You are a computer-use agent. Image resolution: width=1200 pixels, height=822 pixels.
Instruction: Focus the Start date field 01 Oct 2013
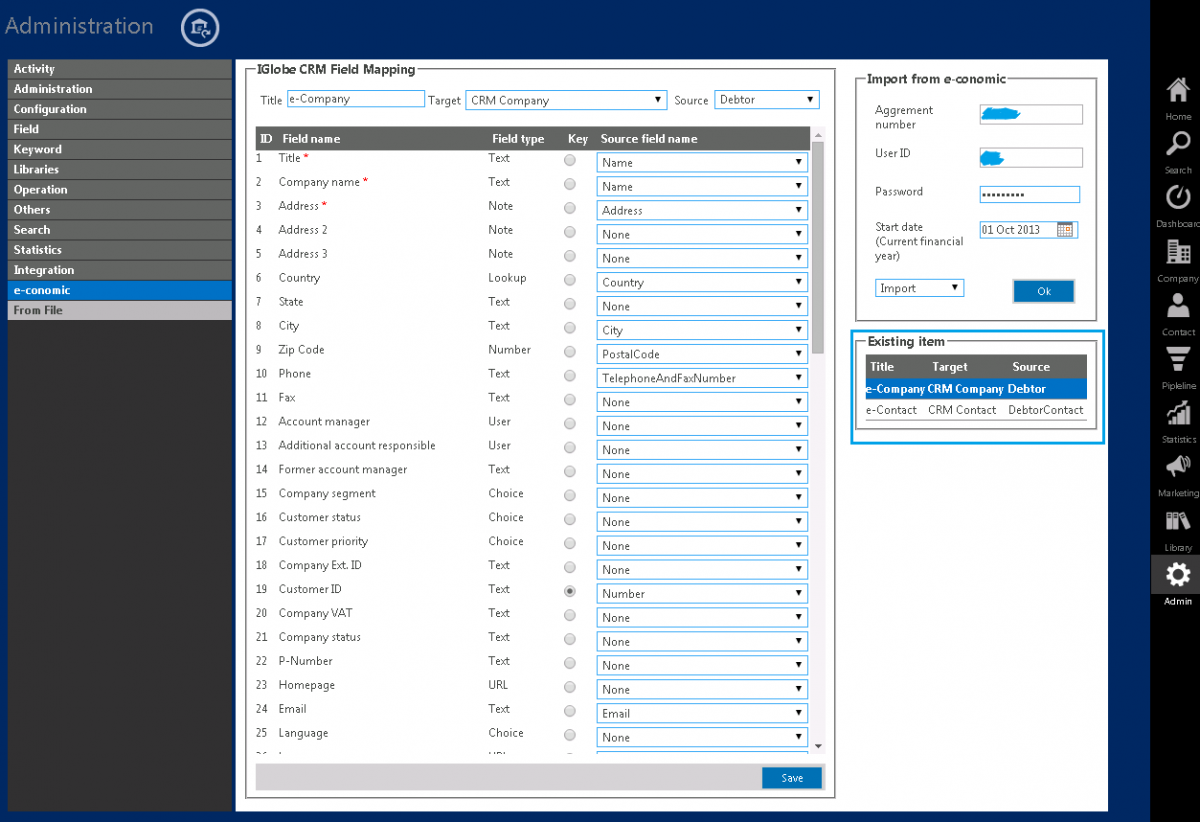click(1018, 229)
